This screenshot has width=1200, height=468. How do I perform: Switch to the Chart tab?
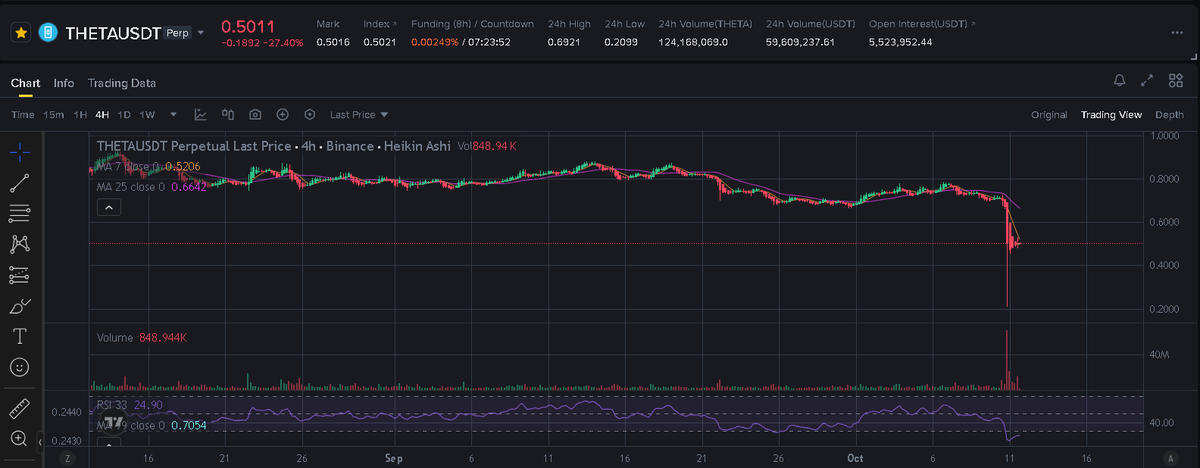coord(25,83)
